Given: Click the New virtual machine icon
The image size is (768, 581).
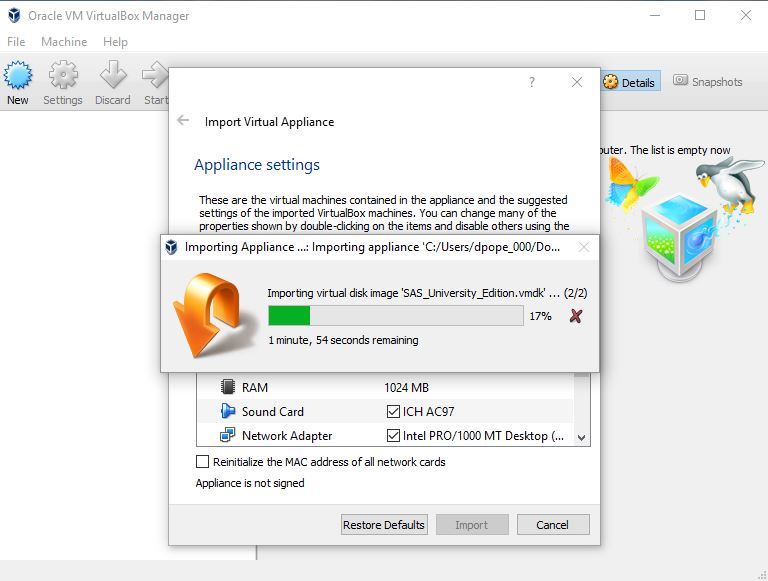Looking at the screenshot, I should coord(18,75).
